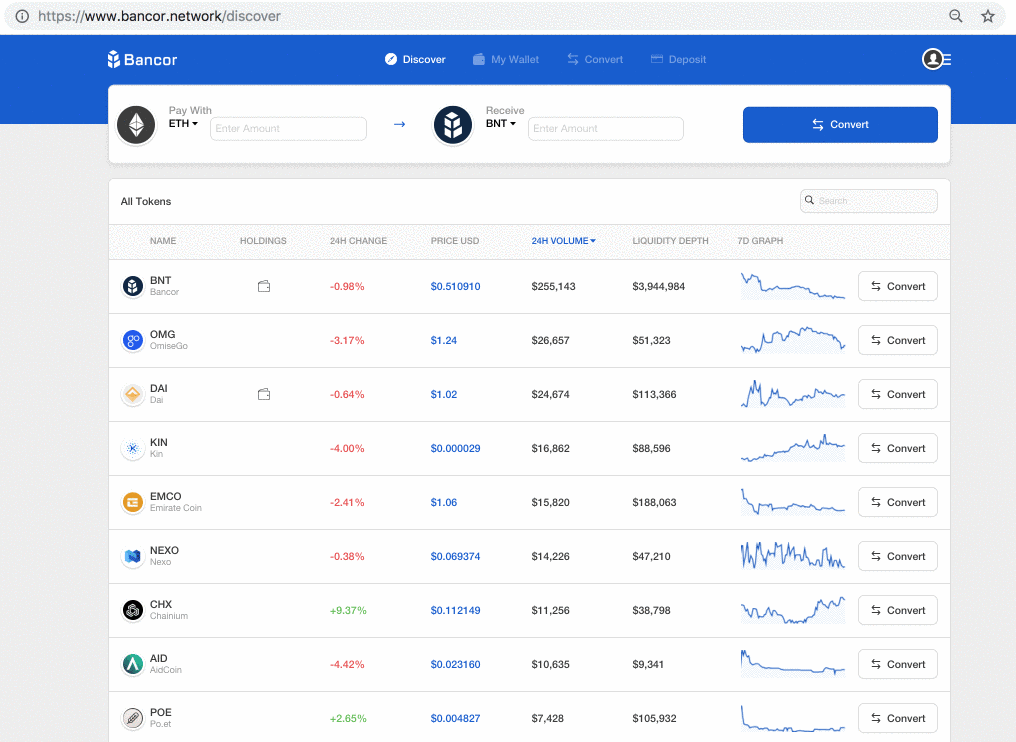Open the user account menu icon
Screen dimensions: 1016x742
click(x=936, y=59)
